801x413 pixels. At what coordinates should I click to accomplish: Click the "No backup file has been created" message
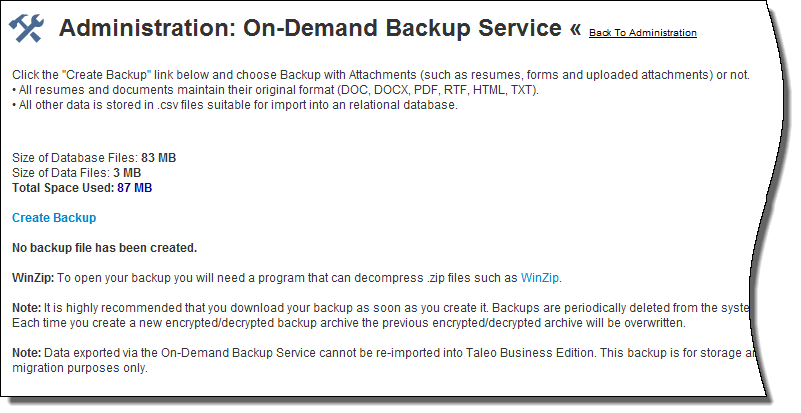pos(104,247)
